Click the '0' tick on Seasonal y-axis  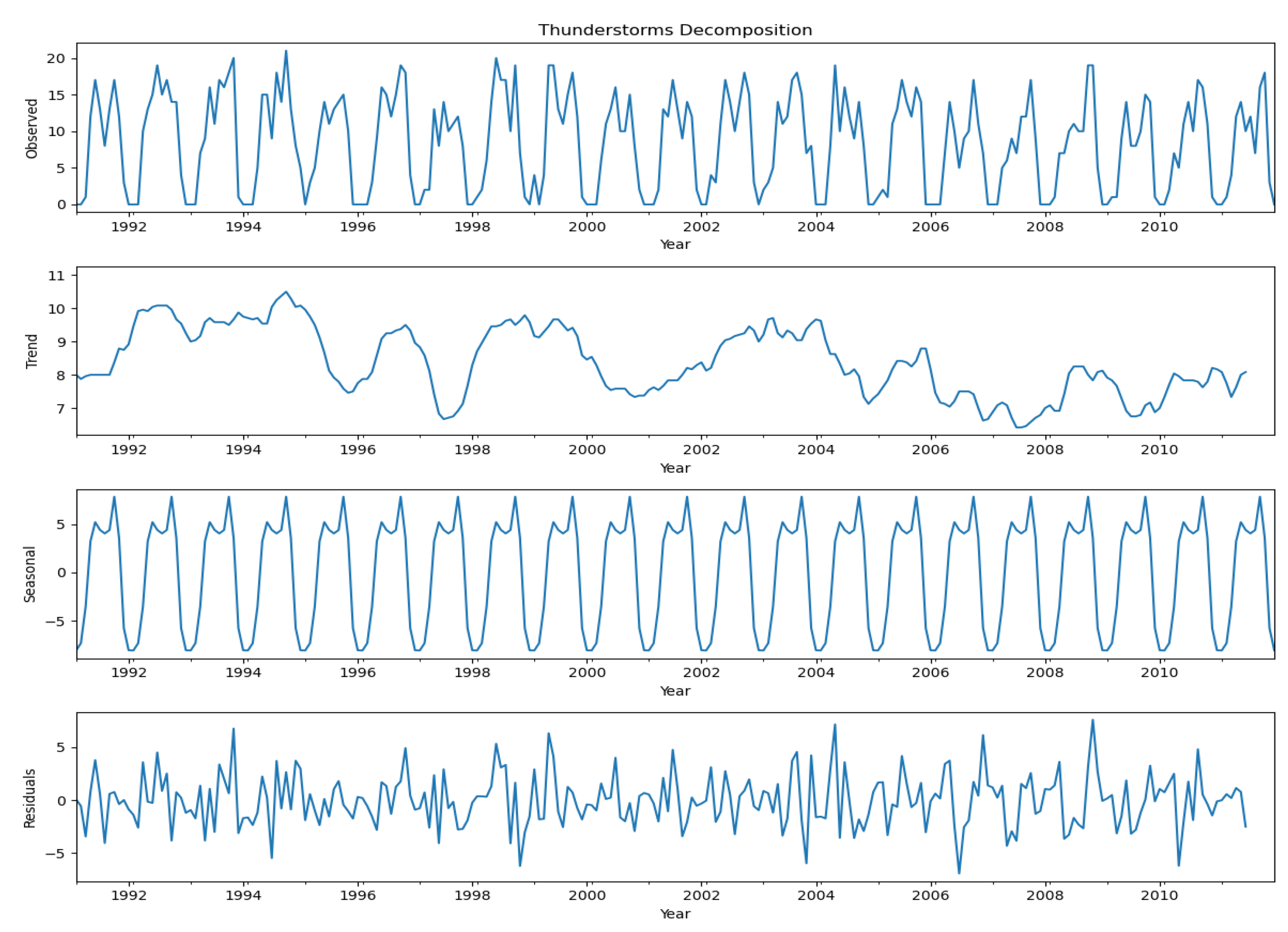(x=62, y=573)
